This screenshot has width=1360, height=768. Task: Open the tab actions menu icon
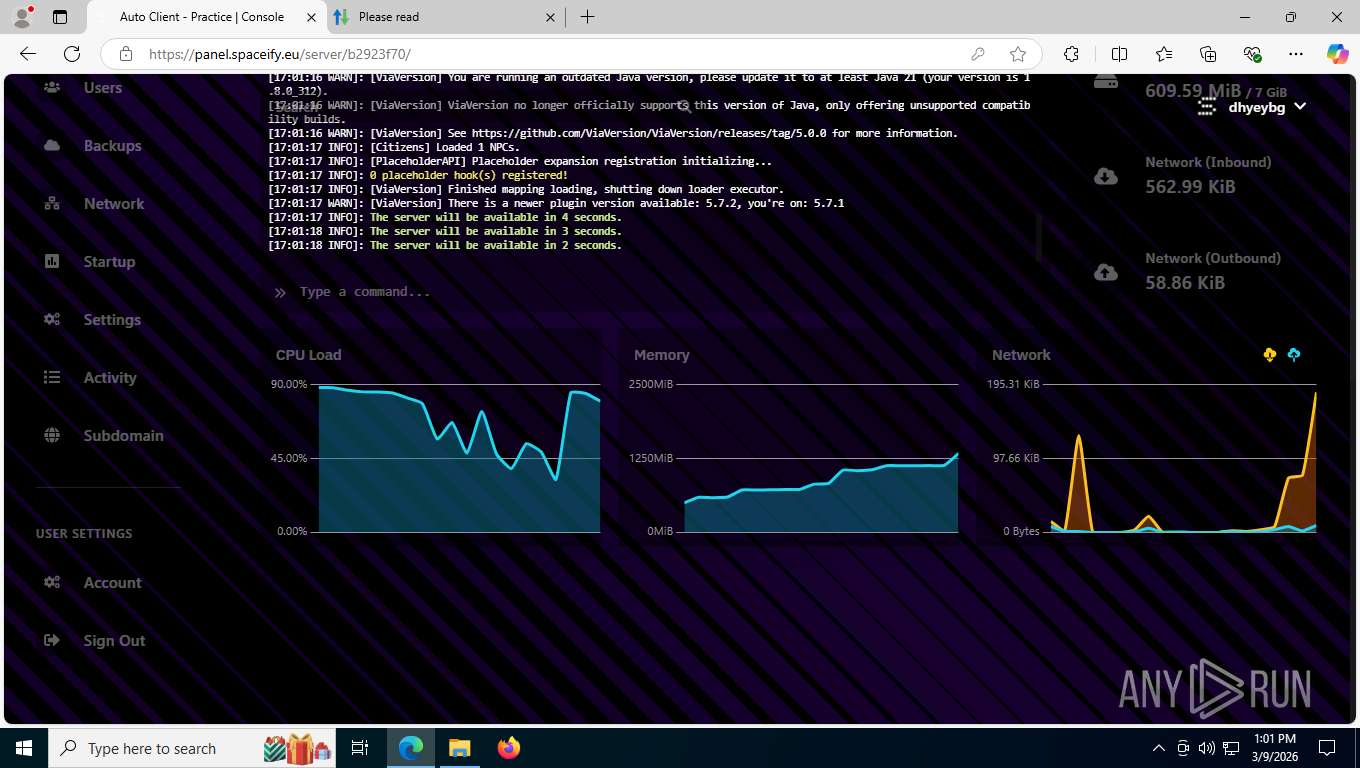click(x=60, y=17)
